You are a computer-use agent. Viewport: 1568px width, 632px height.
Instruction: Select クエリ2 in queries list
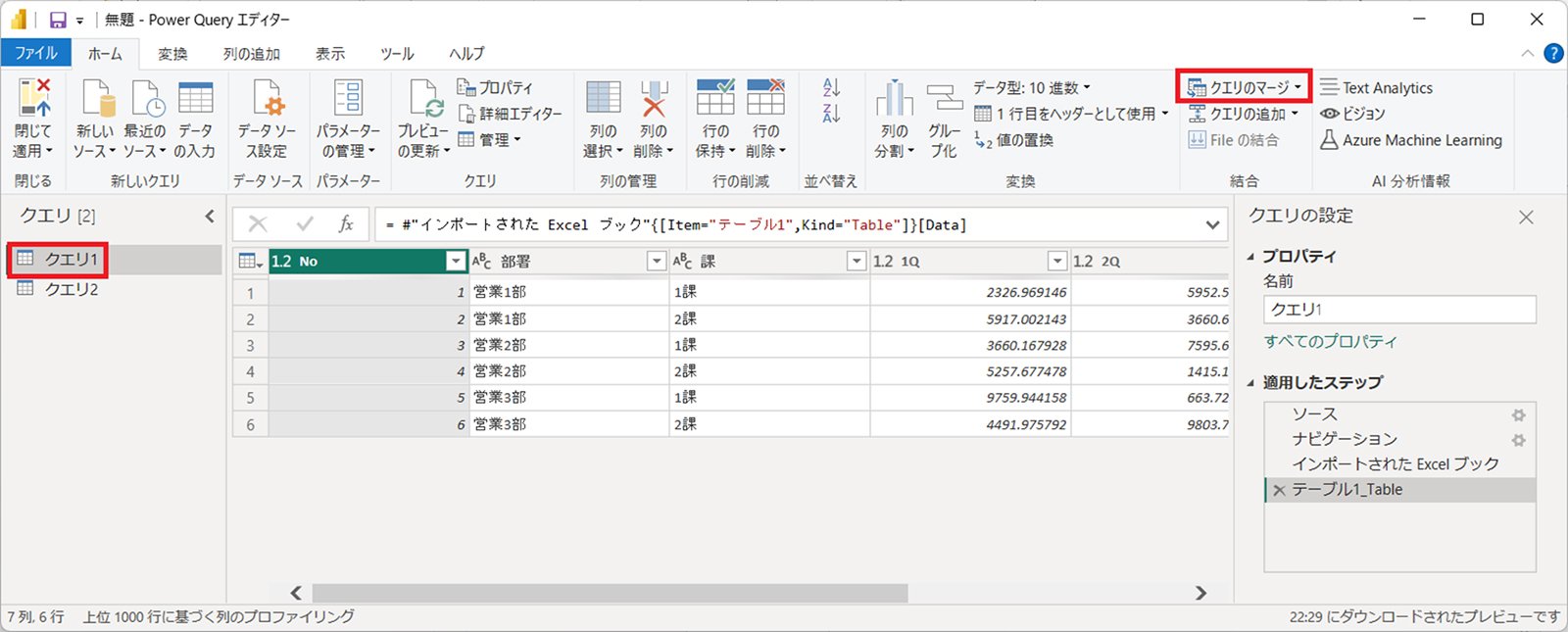(x=116, y=289)
